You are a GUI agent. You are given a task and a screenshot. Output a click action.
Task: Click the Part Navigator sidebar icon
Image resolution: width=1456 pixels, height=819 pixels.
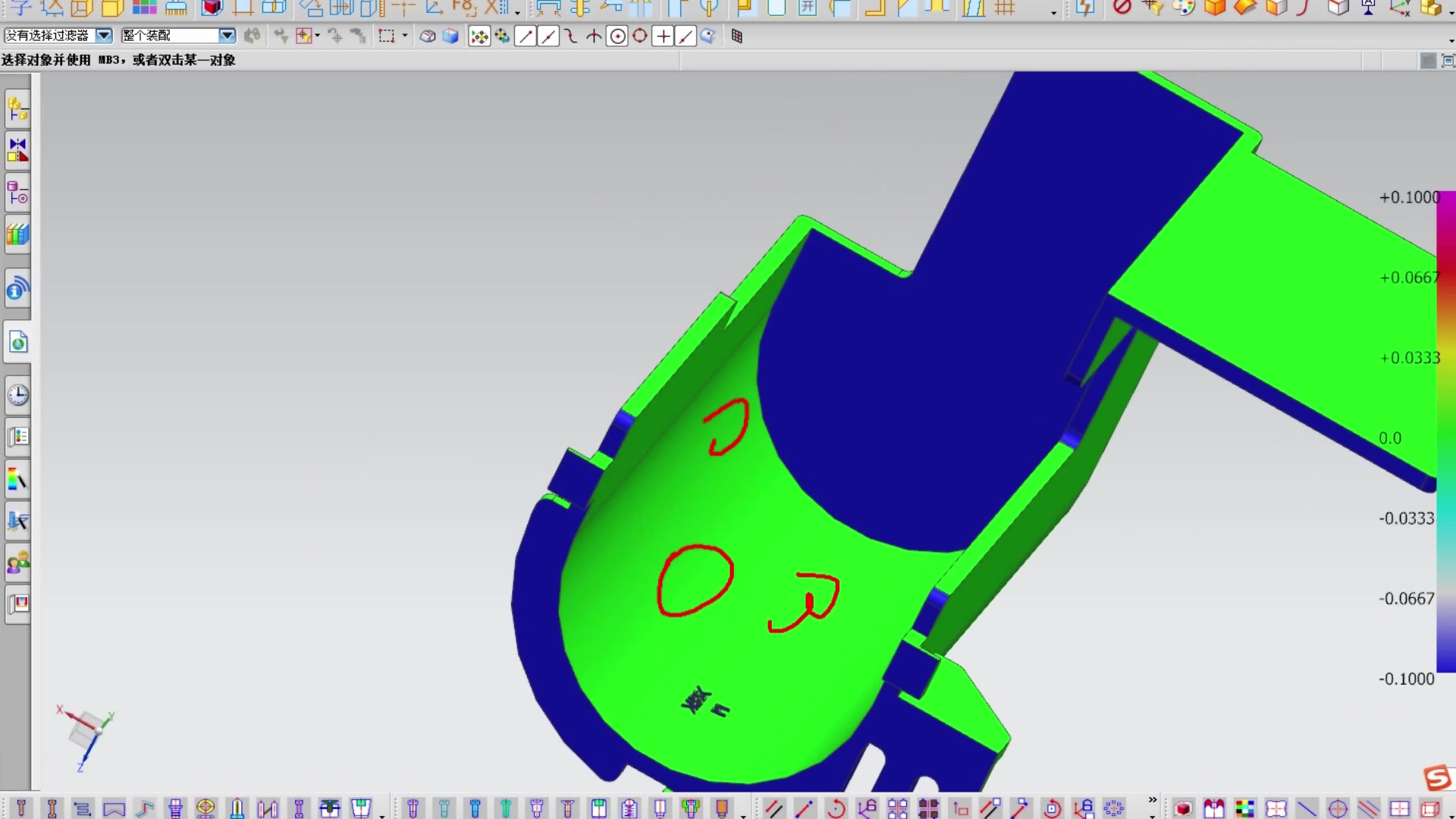coord(18,194)
